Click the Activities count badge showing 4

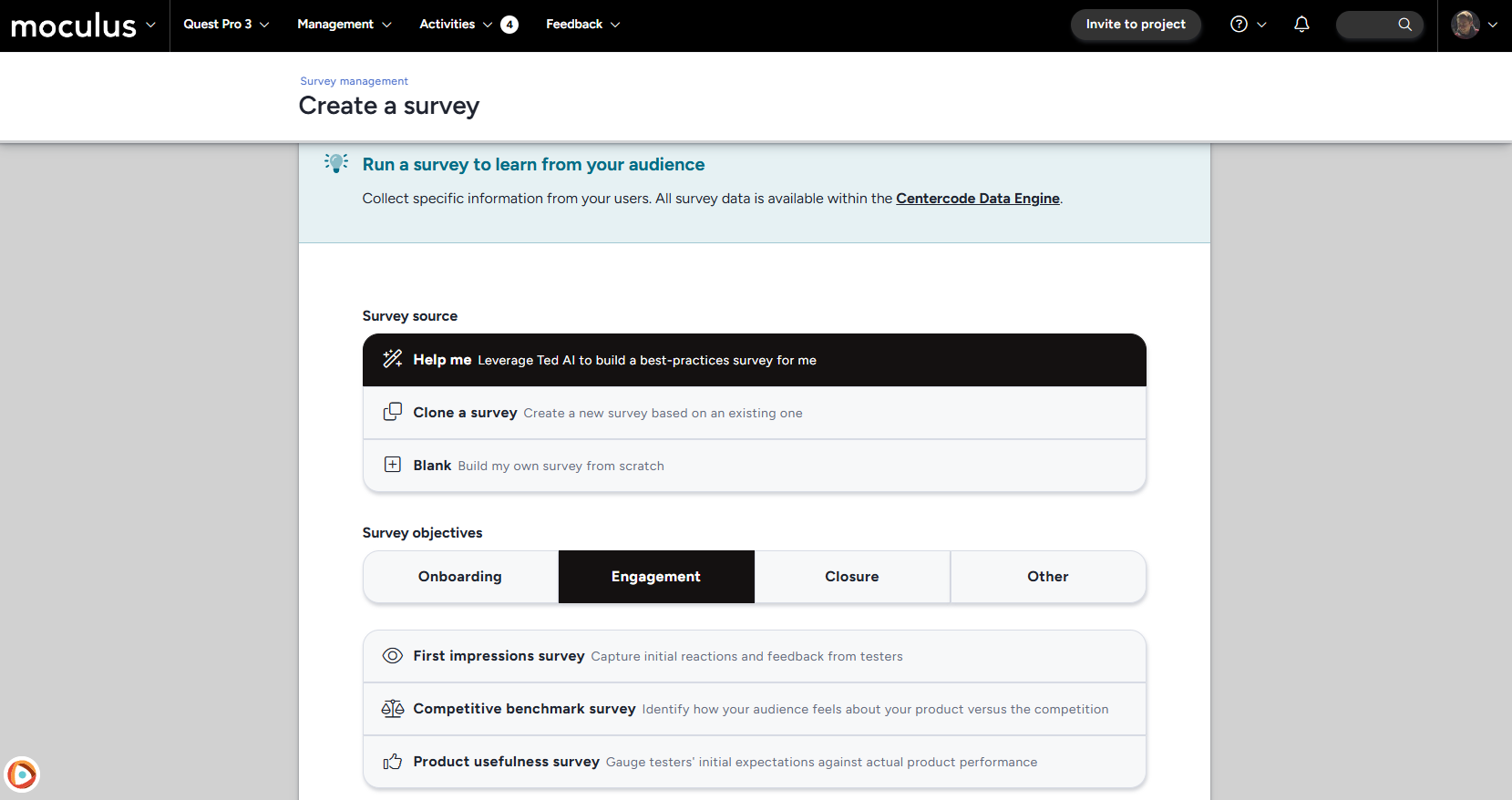tap(509, 25)
